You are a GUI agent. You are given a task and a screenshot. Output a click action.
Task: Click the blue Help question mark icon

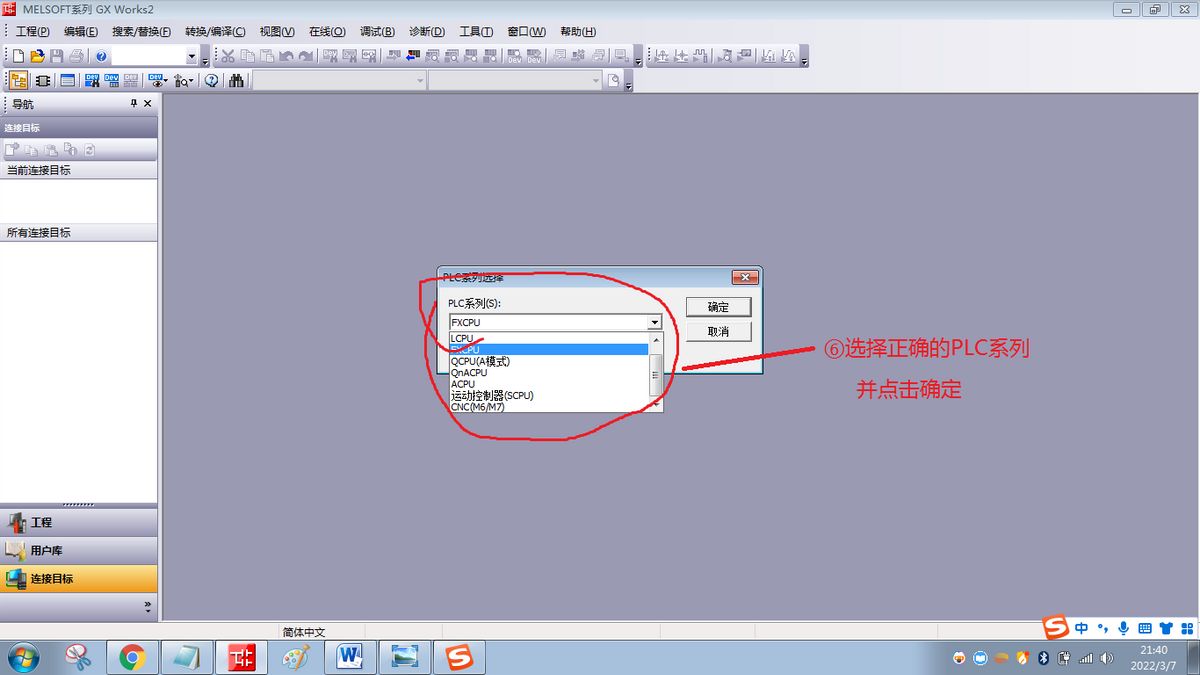[x=101, y=57]
